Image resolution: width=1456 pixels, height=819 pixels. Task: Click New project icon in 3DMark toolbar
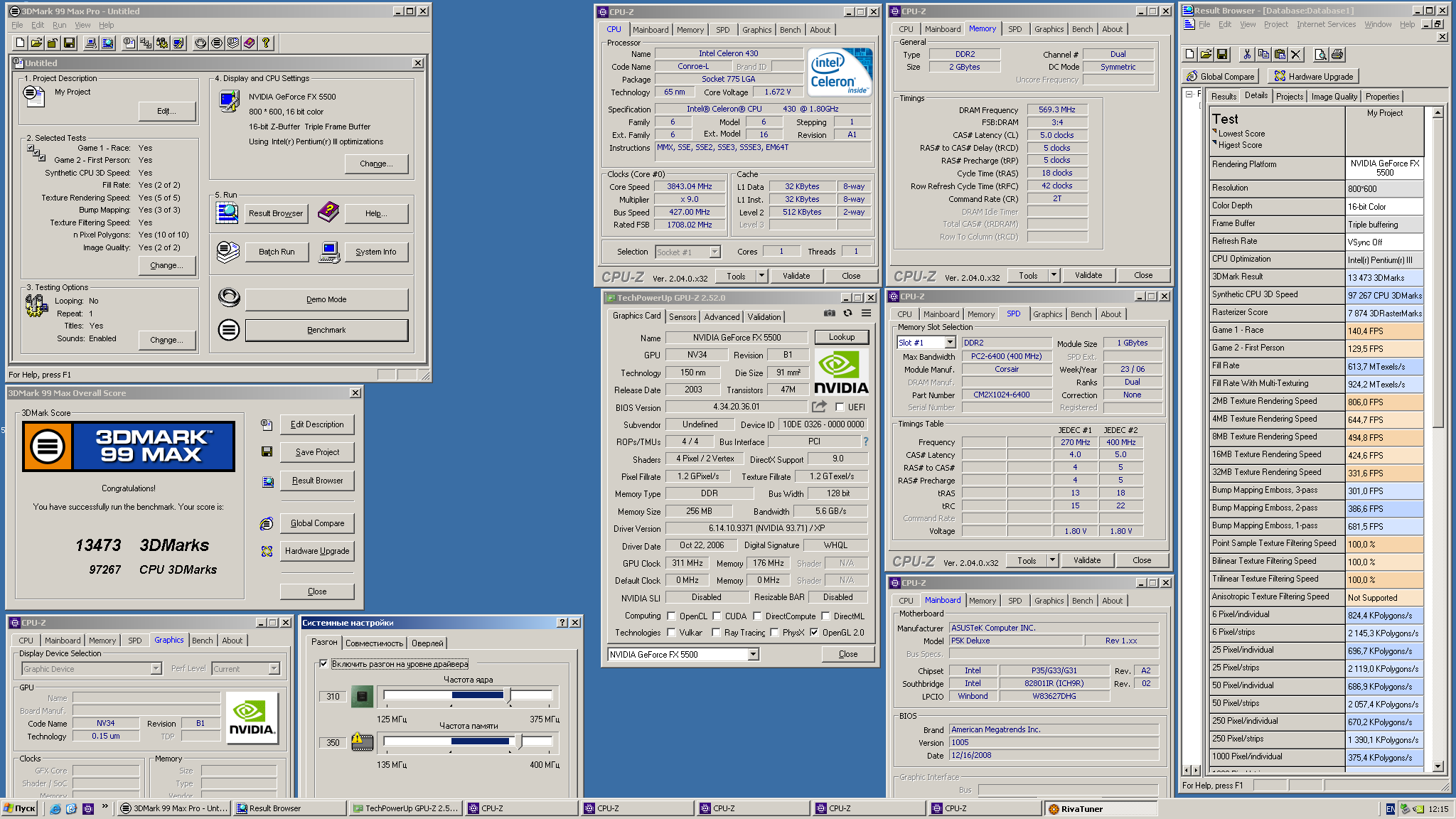tap(20, 43)
